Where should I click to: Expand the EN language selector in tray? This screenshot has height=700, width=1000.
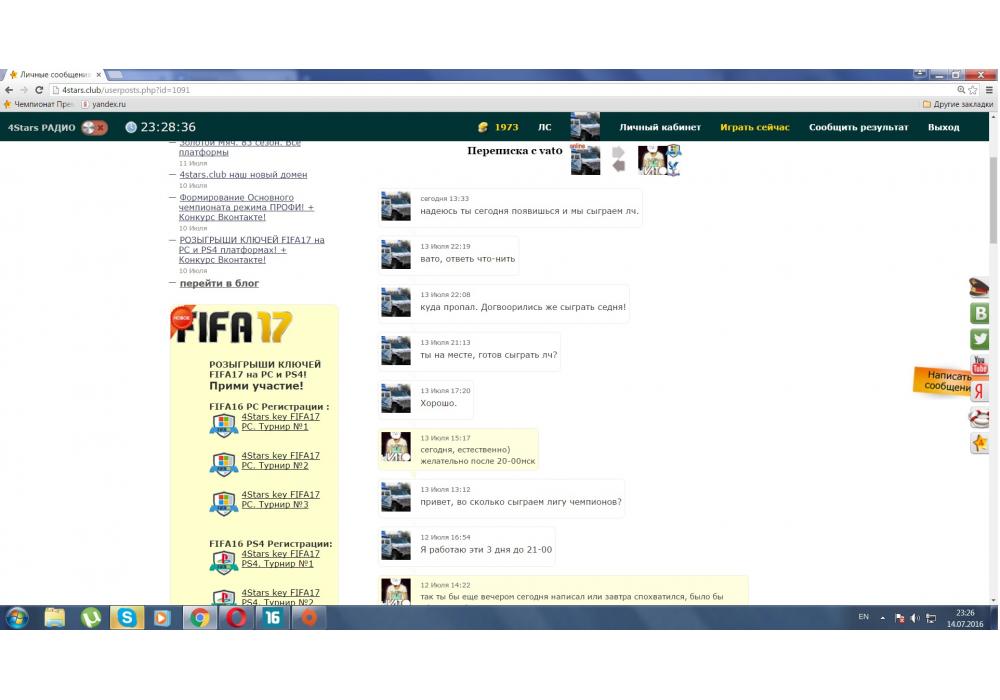click(863, 617)
